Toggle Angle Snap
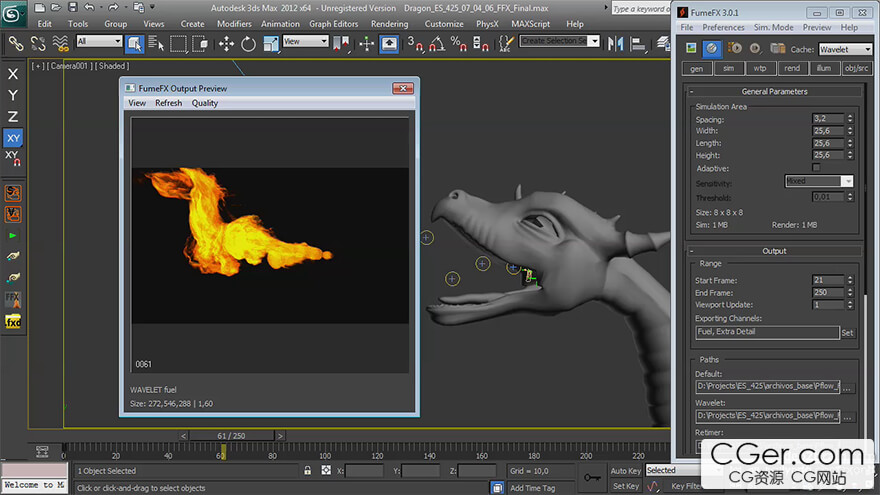Image resolution: width=880 pixels, height=495 pixels. 437,43
